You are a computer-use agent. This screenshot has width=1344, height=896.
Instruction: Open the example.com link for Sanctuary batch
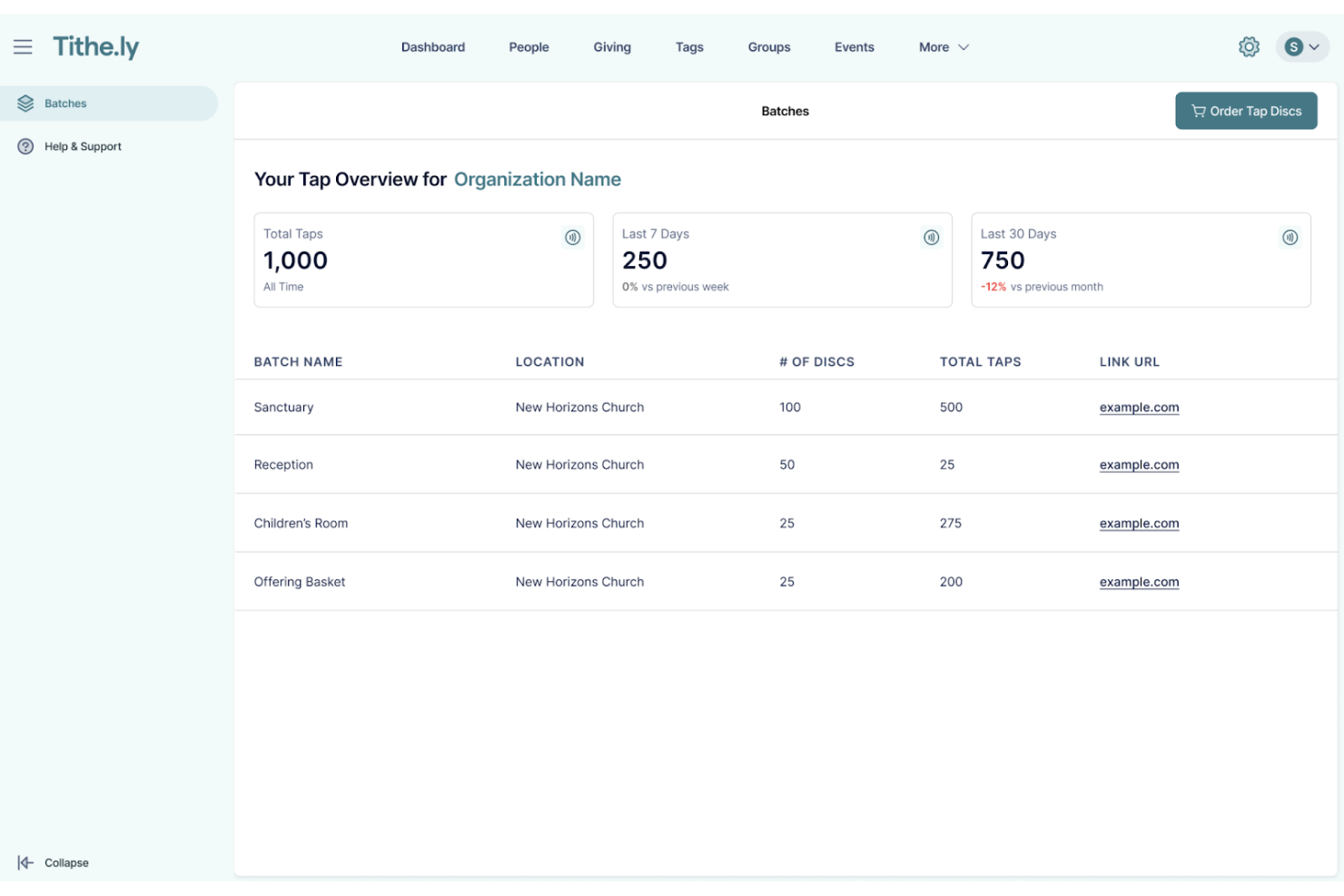coord(1139,407)
